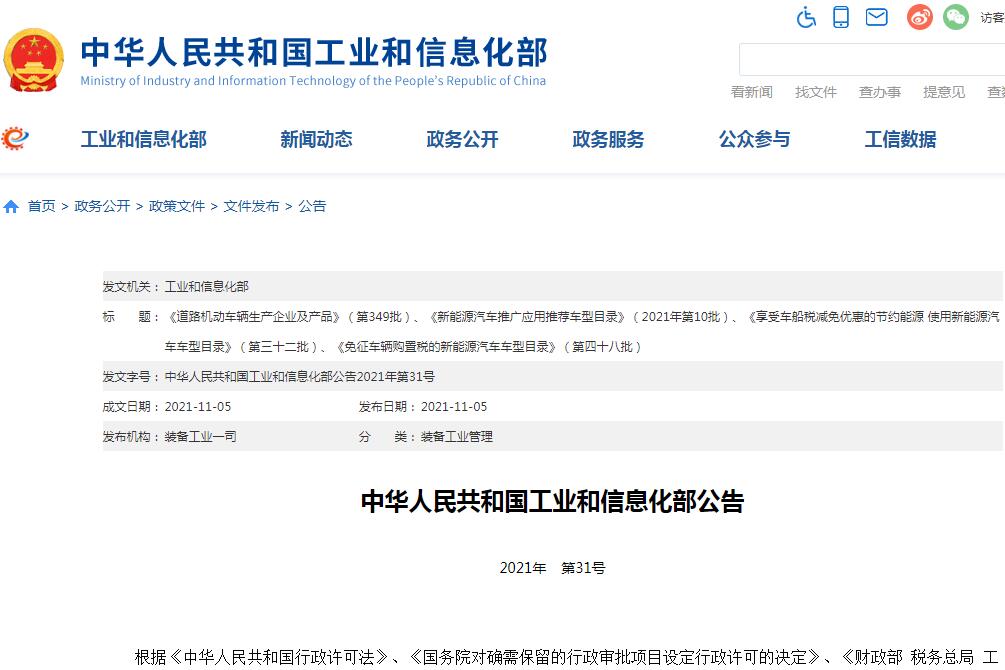Click the orange government 'e' emblem icon

pyautogui.click(x=14, y=139)
